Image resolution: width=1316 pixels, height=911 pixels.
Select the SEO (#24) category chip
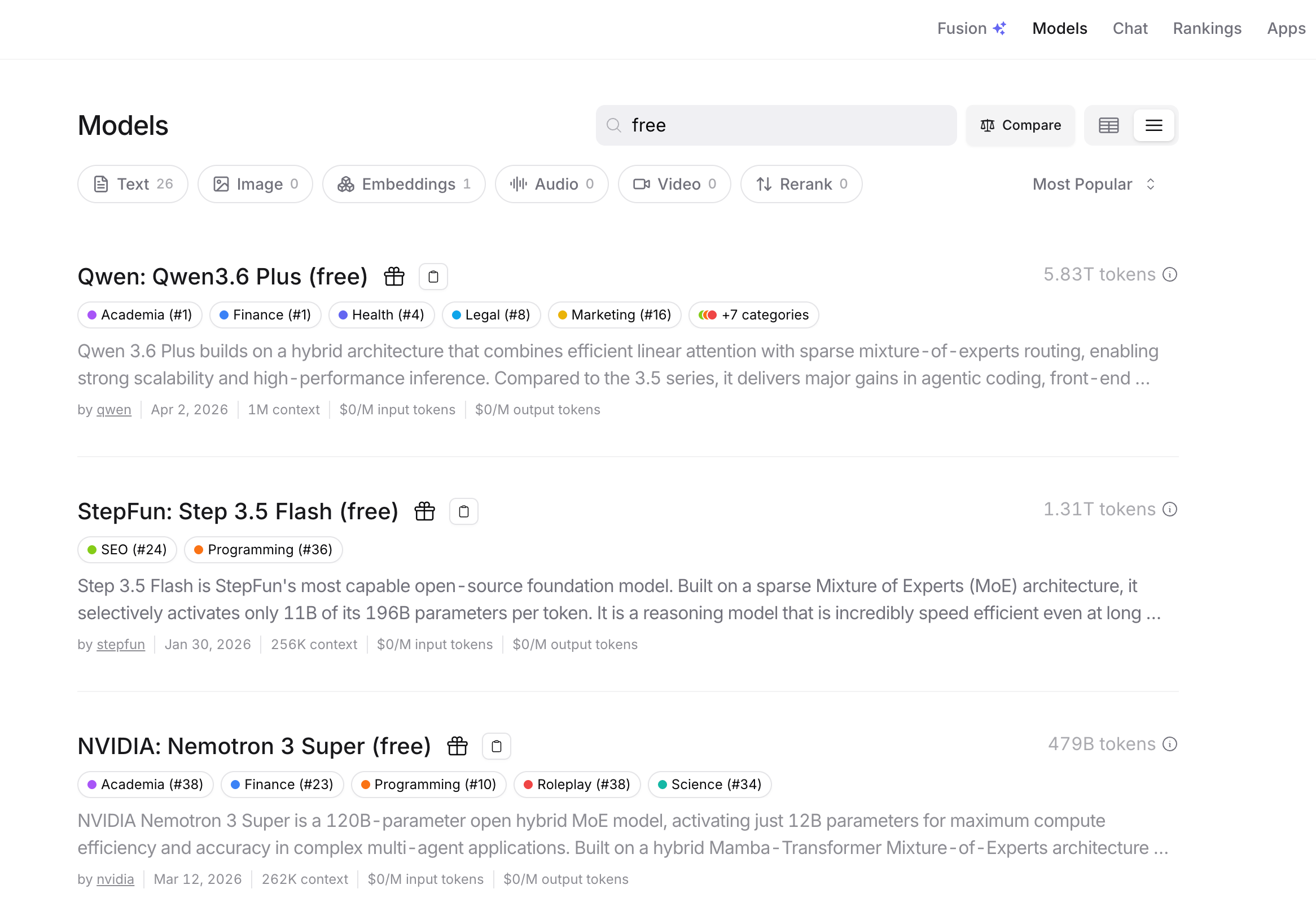[x=128, y=550]
